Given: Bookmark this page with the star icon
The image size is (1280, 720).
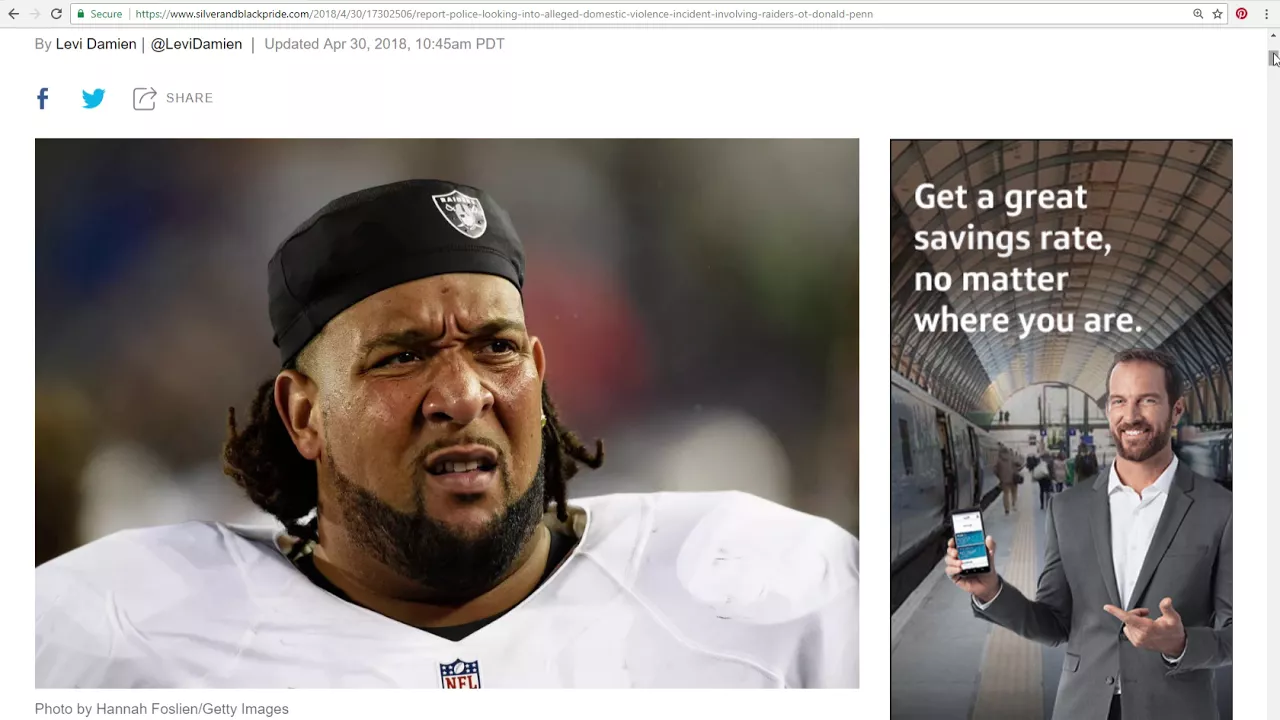Looking at the screenshot, I should [1217, 14].
